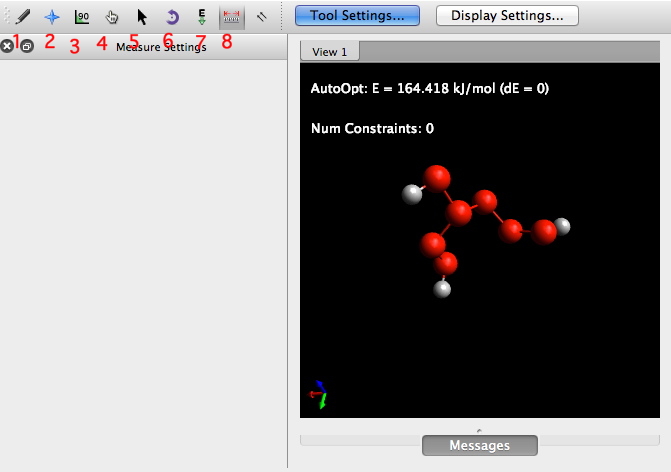Image resolution: width=671 pixels, height=472 pixels.
Task: Click the small arrow above Messages
Action: pos(479,430)
